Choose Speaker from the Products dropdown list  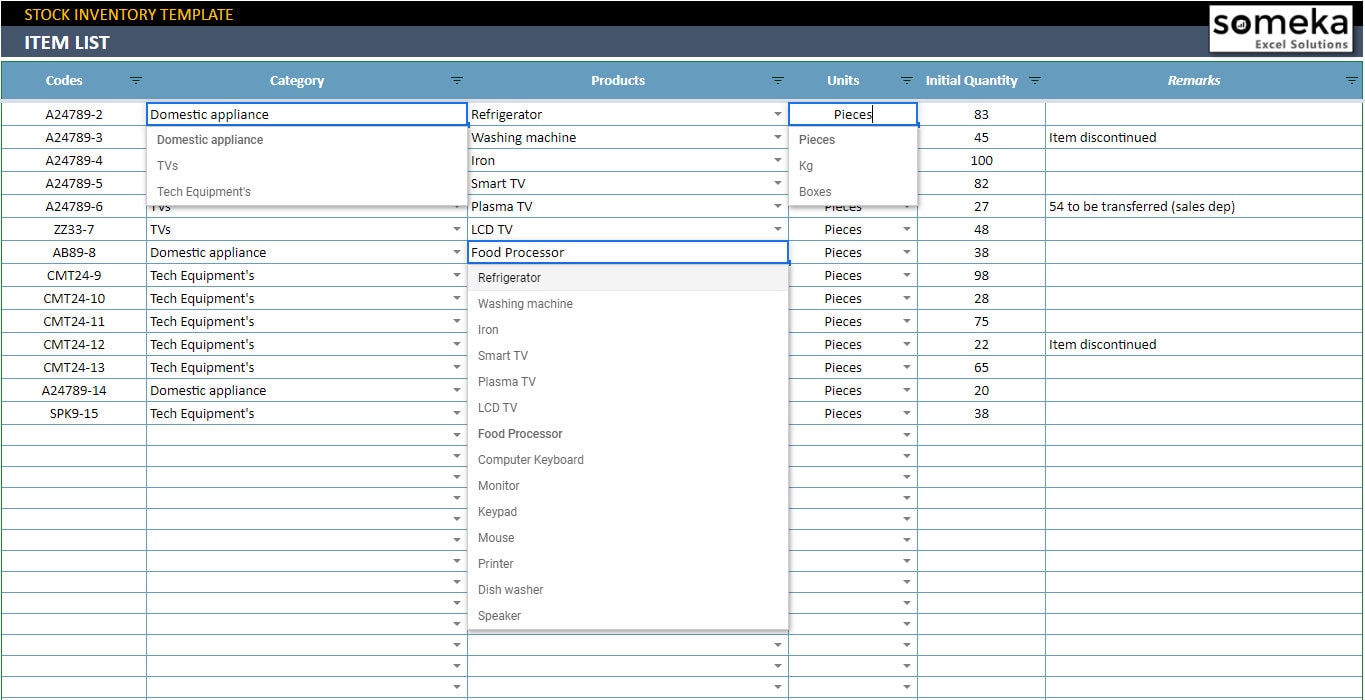tap(498, 615)
